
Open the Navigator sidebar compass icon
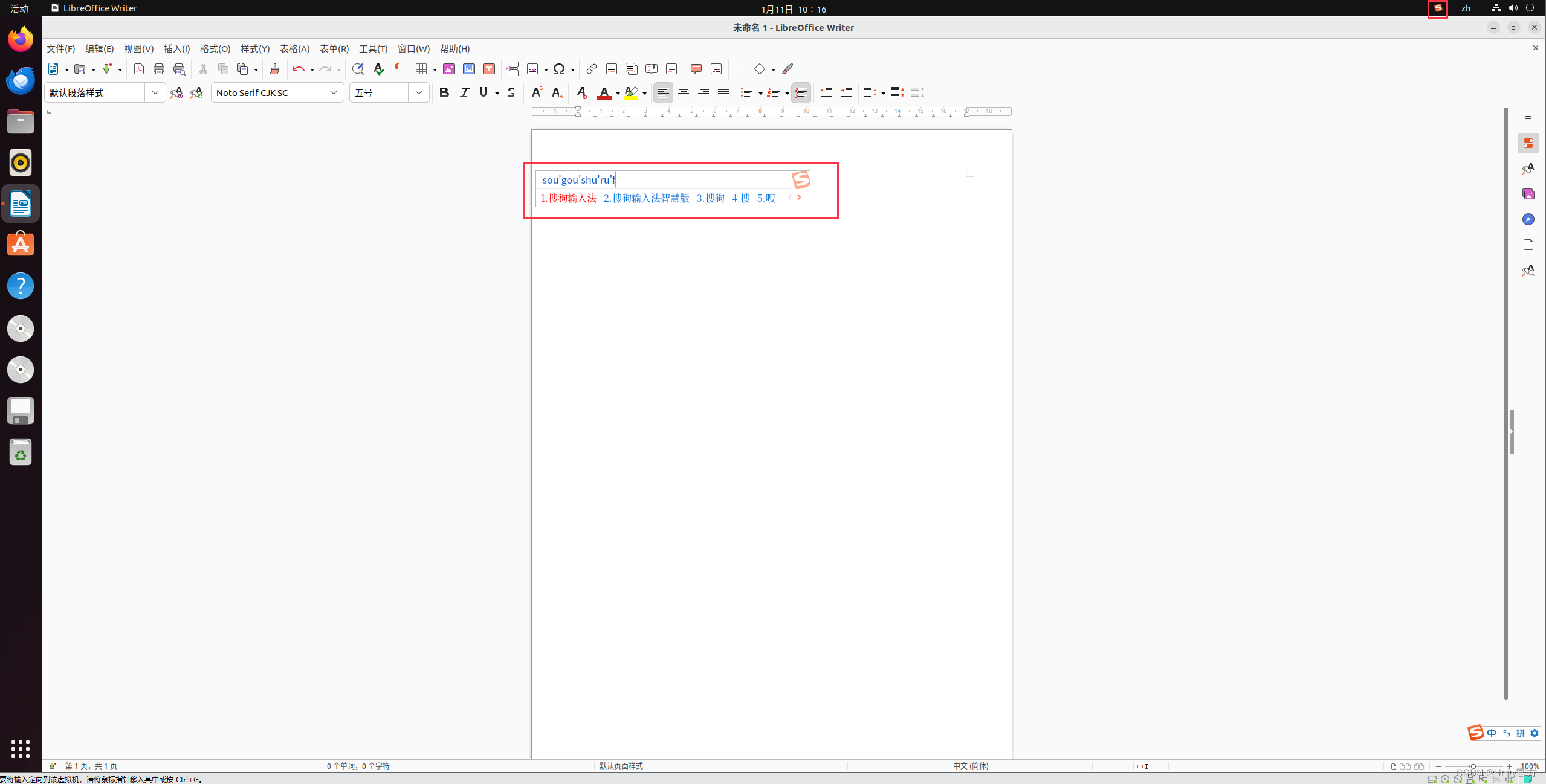pos(1528,219)
